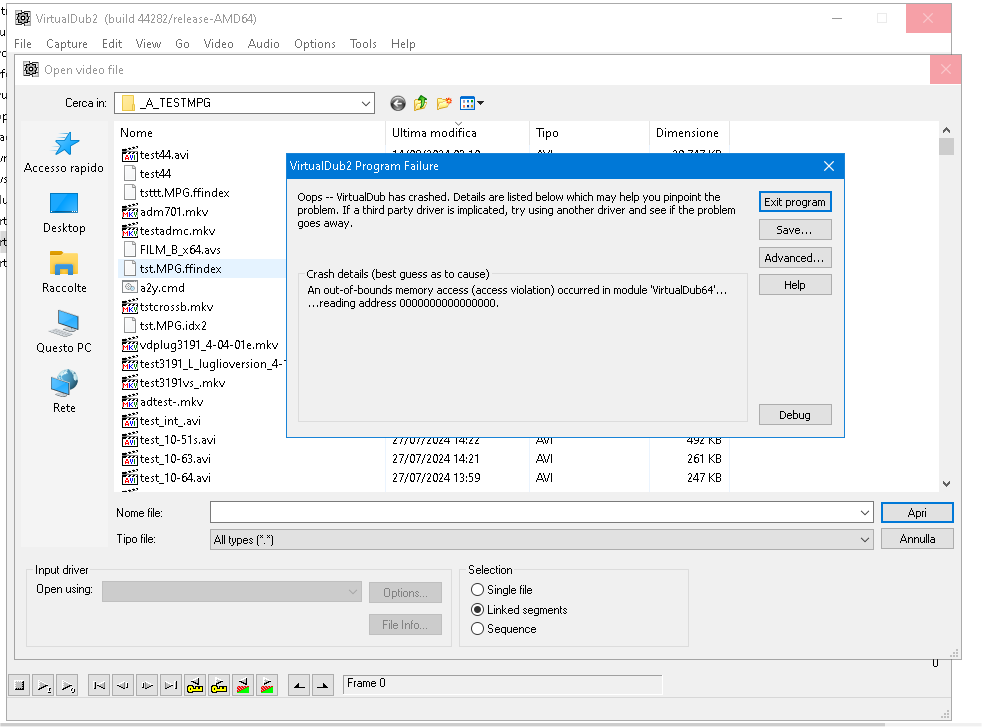Step one frame forward icon
The width and height of the screenshot is (982, 727).
pyautogui.click(x=147, y=686)
